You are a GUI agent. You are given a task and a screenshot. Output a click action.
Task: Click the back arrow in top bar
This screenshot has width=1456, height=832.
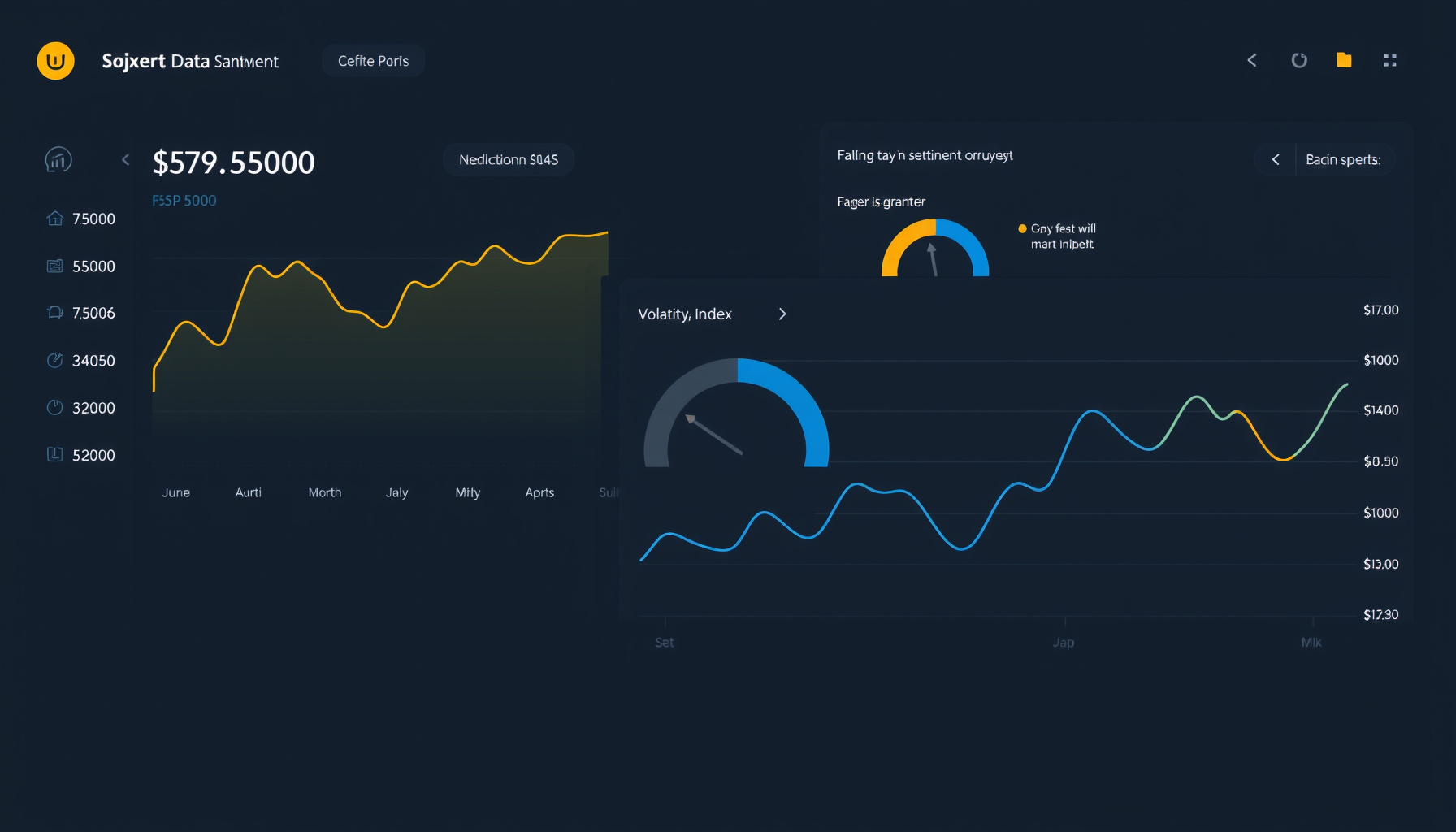pos(1252,60)
